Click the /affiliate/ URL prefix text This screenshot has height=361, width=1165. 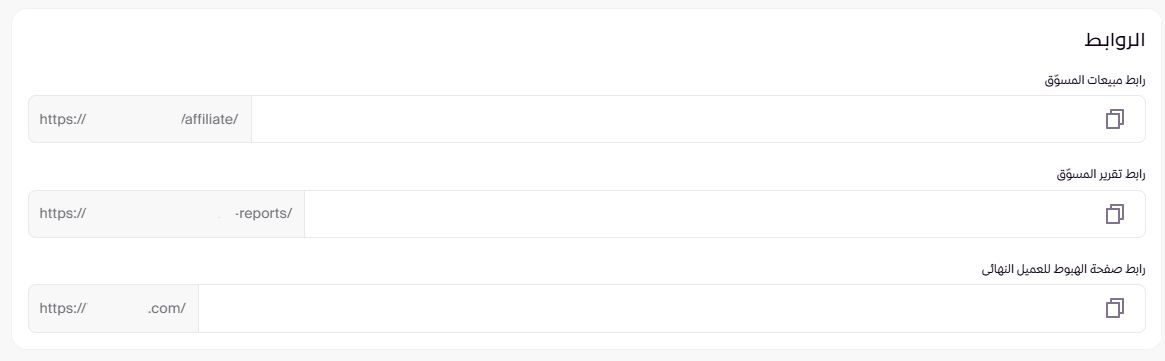click(210, 119)
